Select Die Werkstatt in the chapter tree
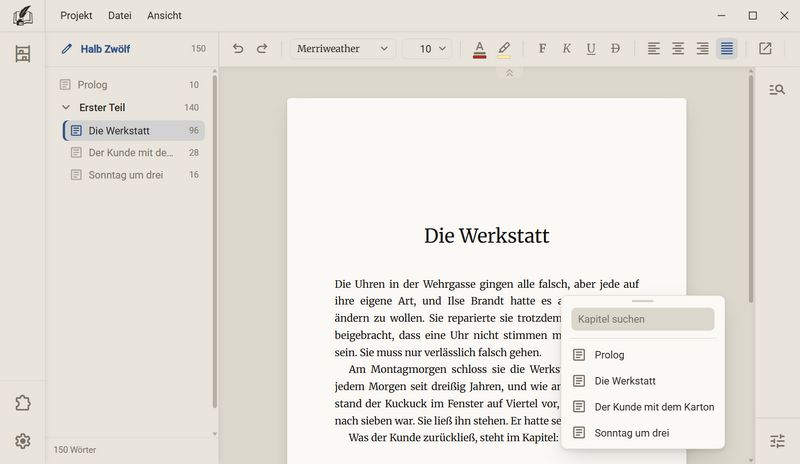Viewport: 800px width, 464px height. 134,131
